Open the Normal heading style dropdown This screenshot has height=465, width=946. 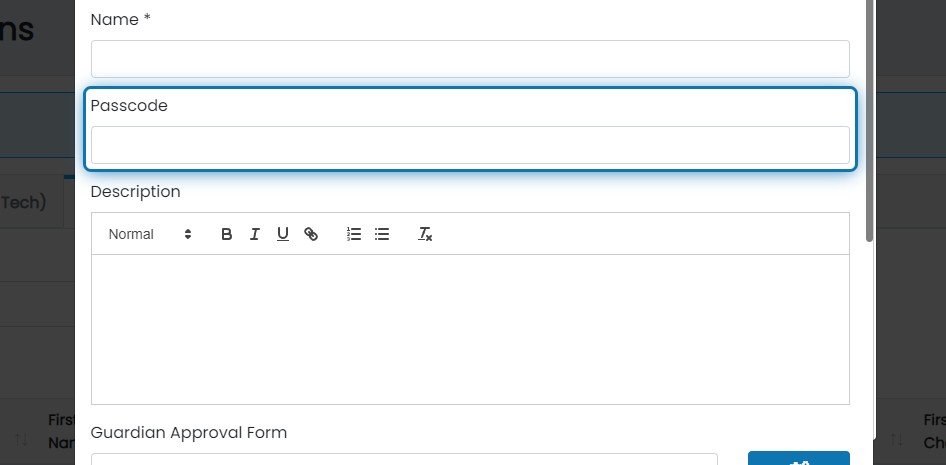tap(150, 234)
